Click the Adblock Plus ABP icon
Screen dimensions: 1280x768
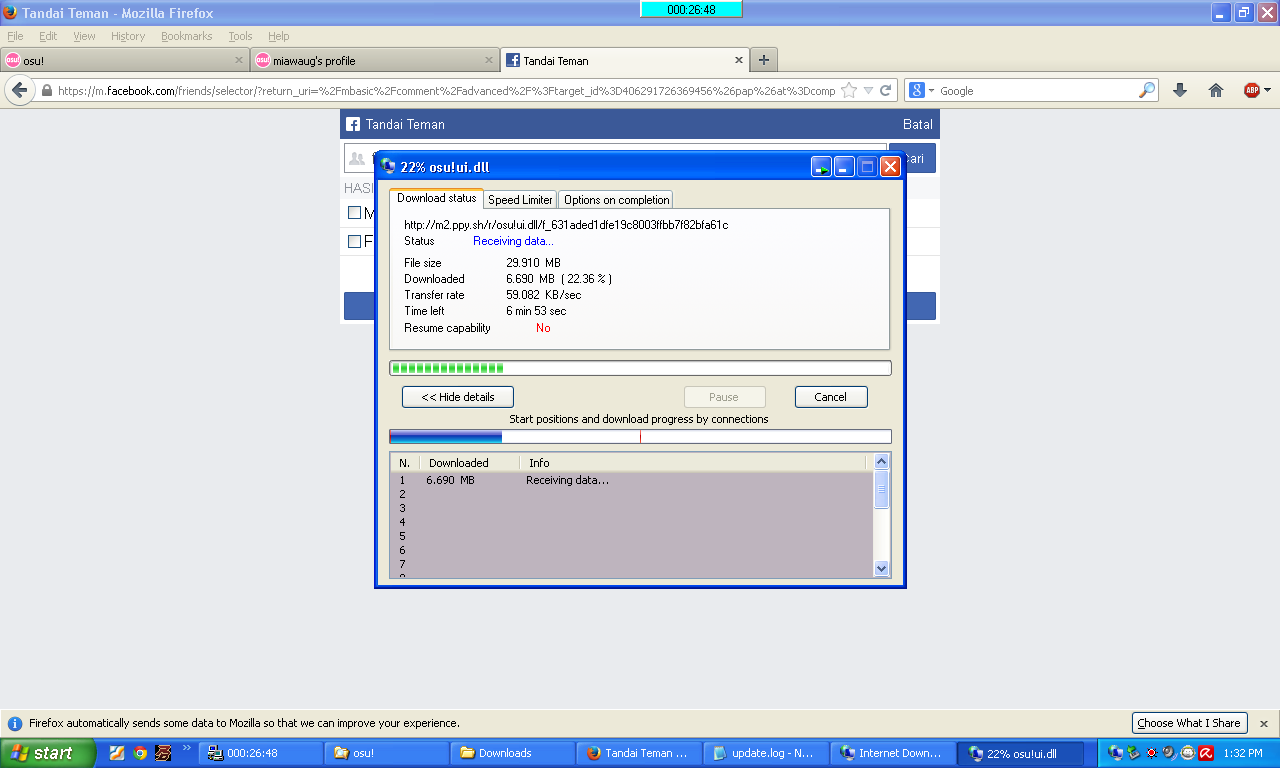point(1251,90)
